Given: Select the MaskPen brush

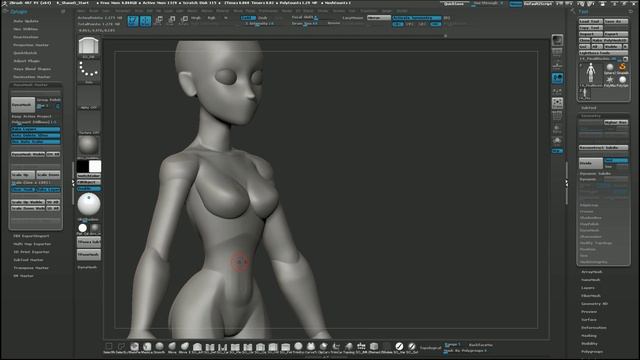Looking at the screenshot, I should tap(134, 348).
